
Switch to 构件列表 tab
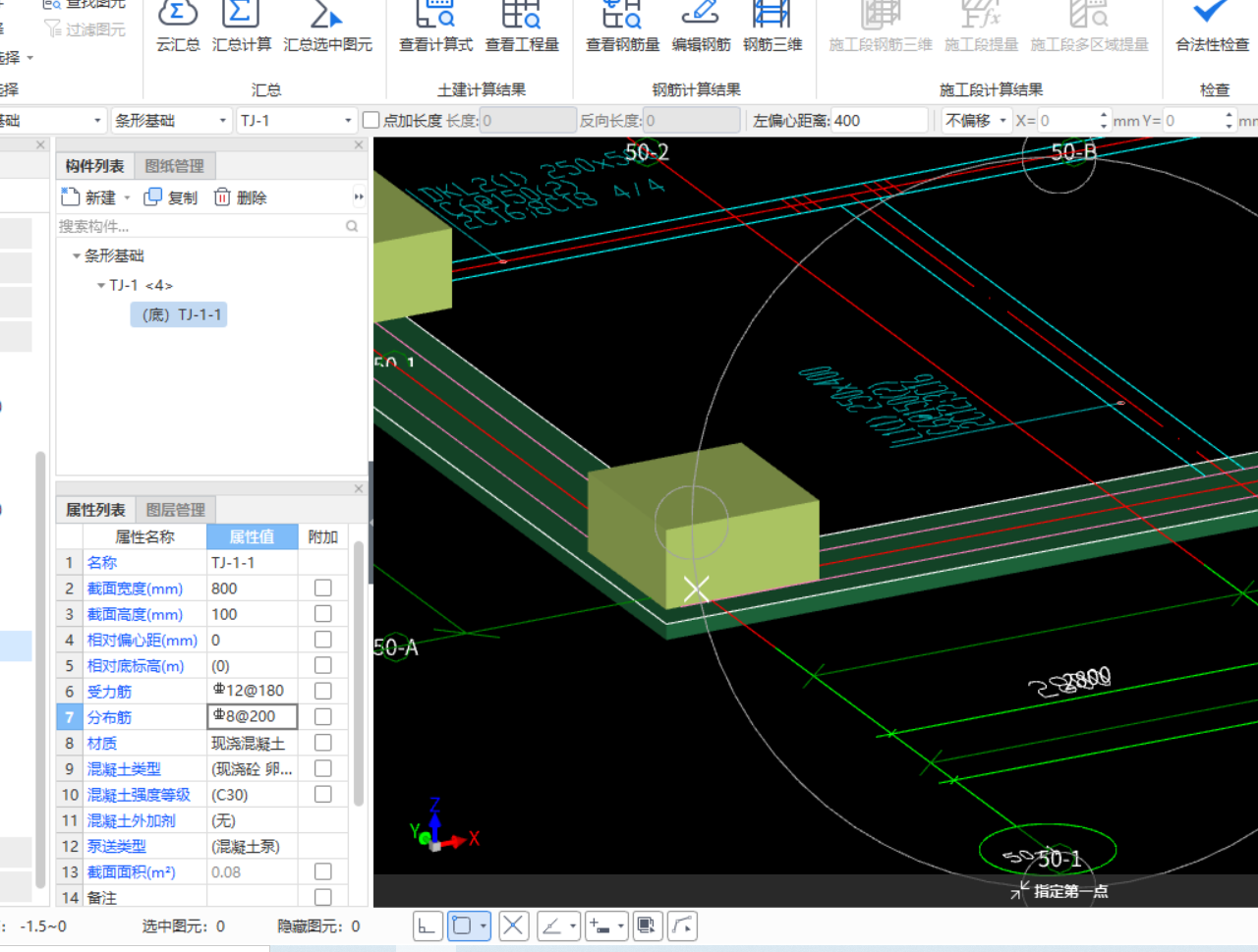click(x=95, y=166)
